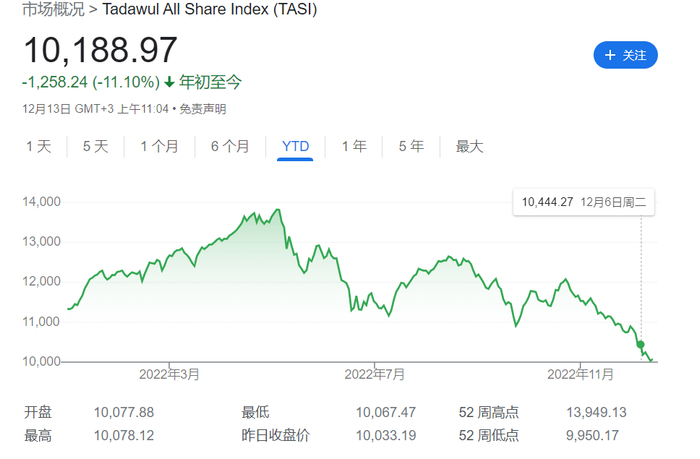
Task: Click the 关注 follow button
Action: pyautogui.click(x=625, y=55)
